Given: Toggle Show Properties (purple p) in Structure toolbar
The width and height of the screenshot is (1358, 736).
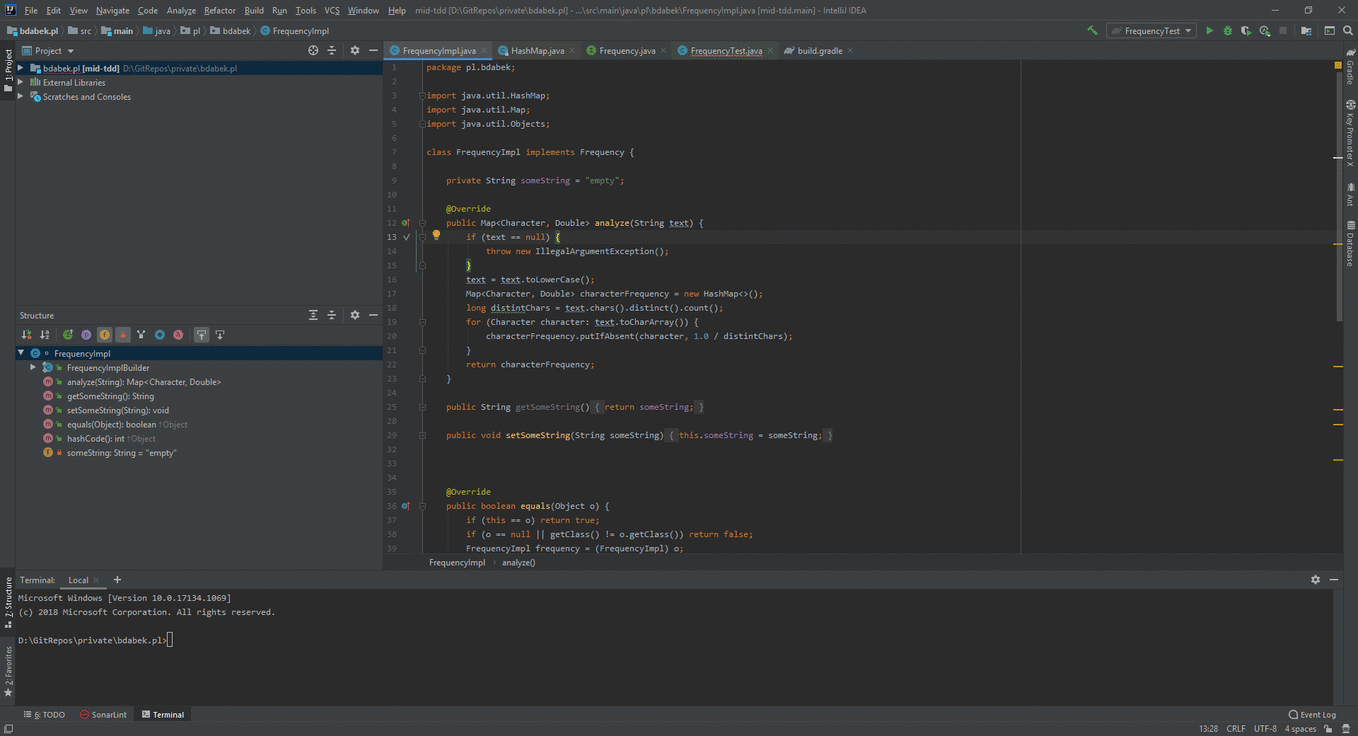Looking at the screenshot, I should [86, 335].
